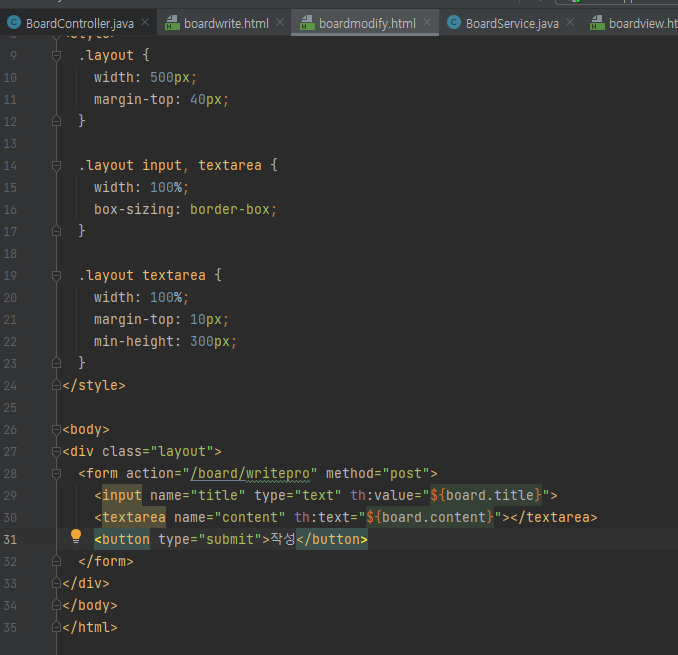
Task: Click the 작성 button label text
Action: 283,539
